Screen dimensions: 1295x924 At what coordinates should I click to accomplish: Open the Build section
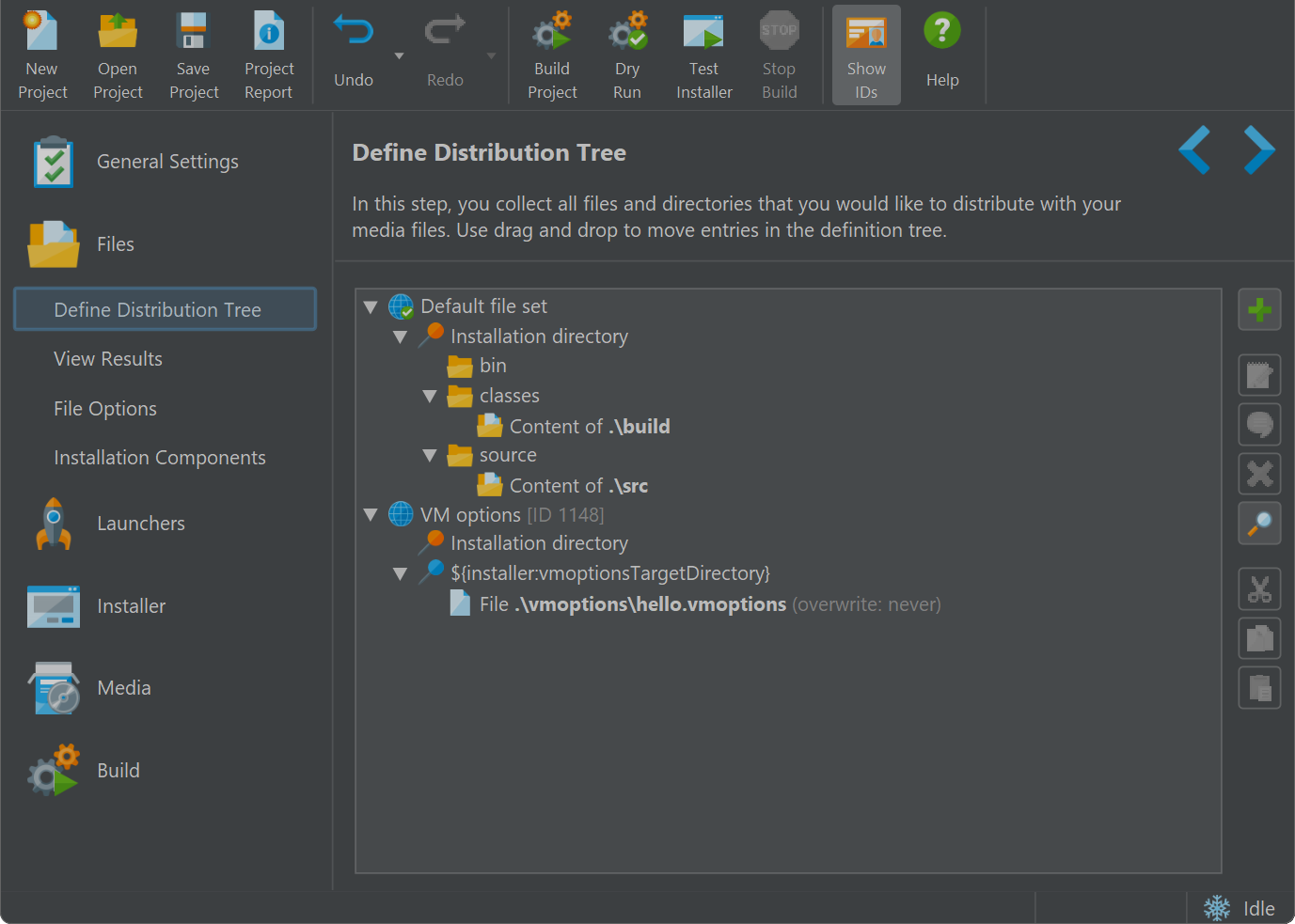point(85,771)
